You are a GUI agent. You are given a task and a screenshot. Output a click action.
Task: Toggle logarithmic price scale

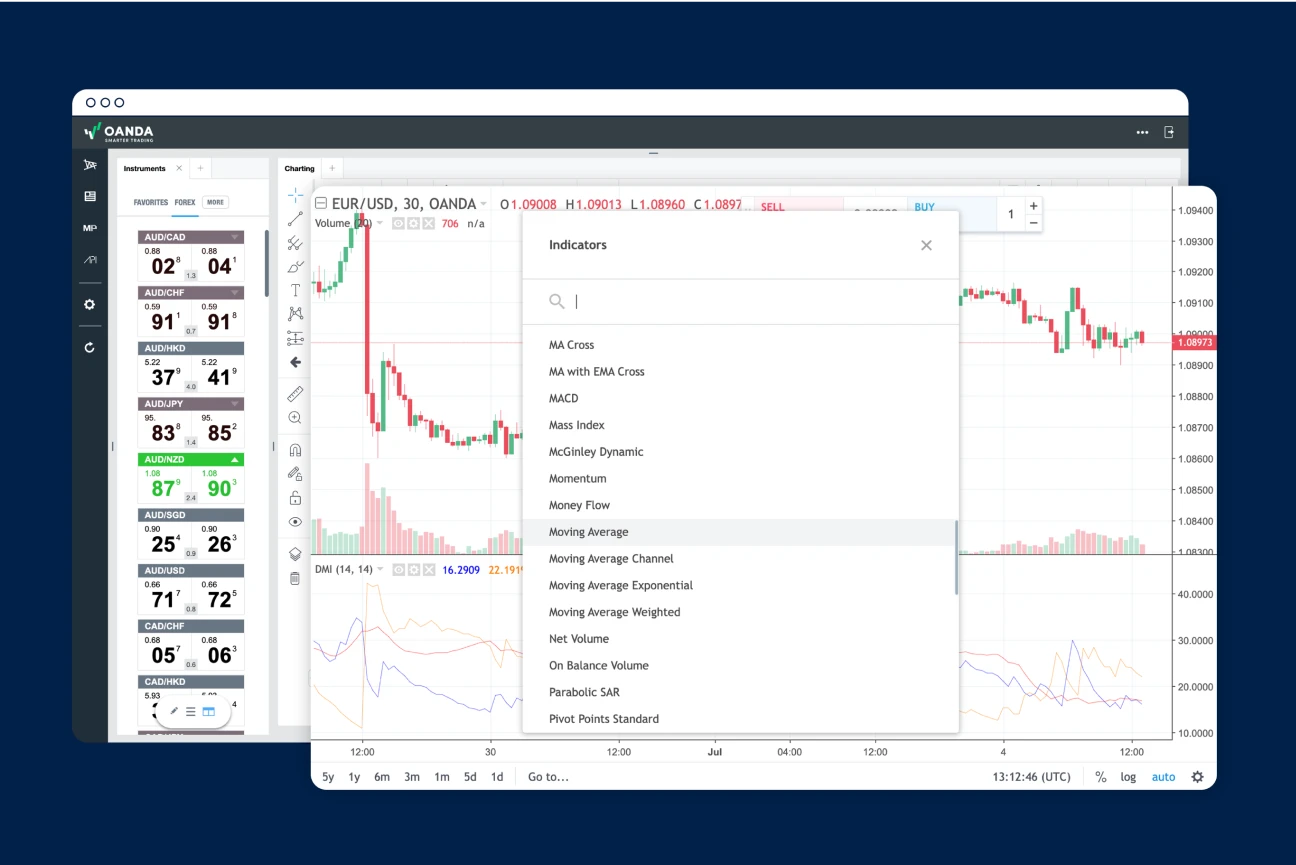pos(1128,776)
